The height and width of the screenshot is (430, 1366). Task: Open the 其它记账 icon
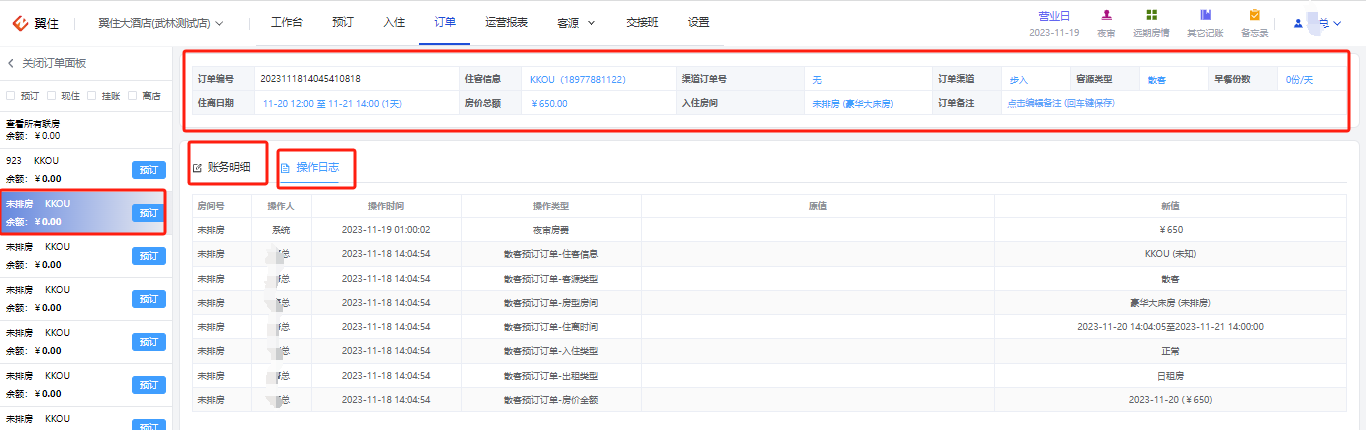(1205, 15)
